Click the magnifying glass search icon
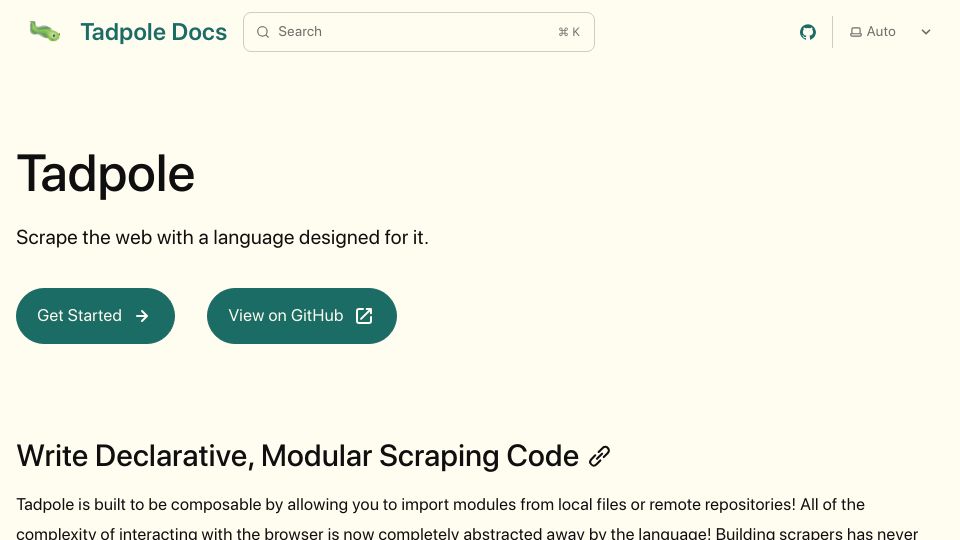The width and height of the screenshot is (960, 540). (x=263, y=32)
